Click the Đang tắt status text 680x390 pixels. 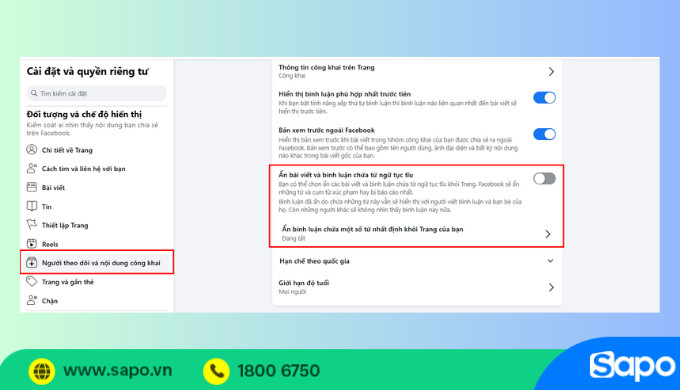(294, 238)
